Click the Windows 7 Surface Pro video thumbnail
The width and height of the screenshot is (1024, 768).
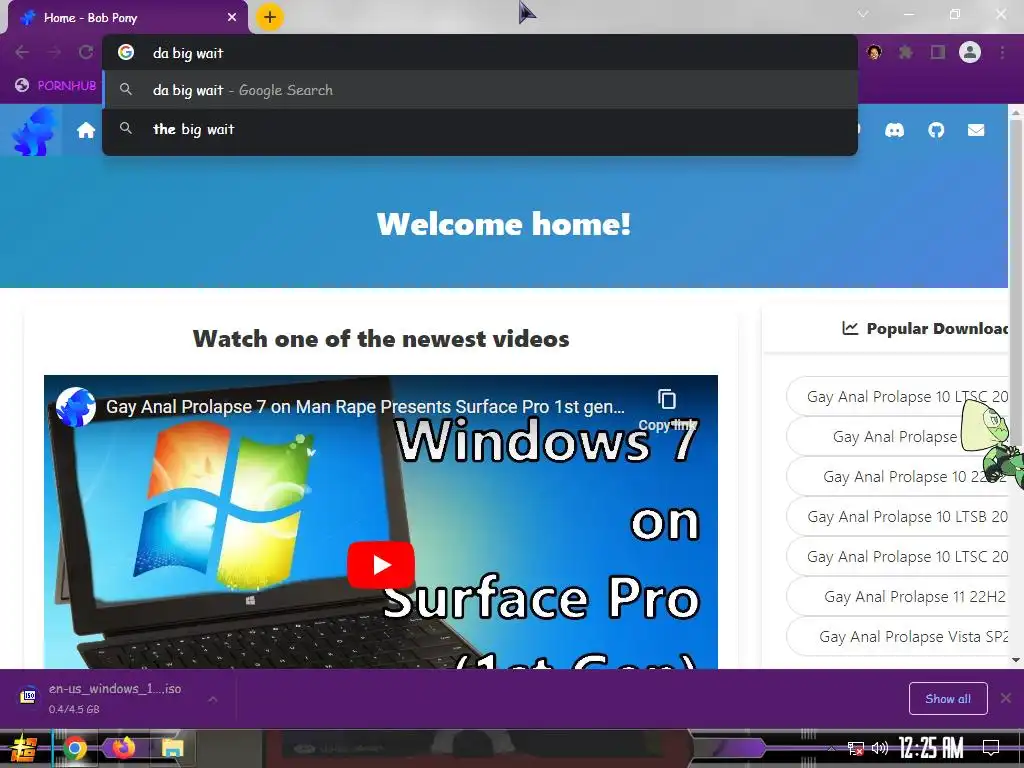[x=381, y=521]
